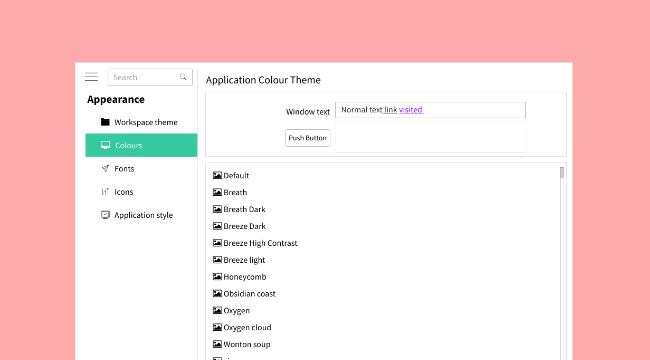This screenshot has width=650, height=360.
Task: Click the 'Application Colour Theme' title
Action: coord(263,80)
